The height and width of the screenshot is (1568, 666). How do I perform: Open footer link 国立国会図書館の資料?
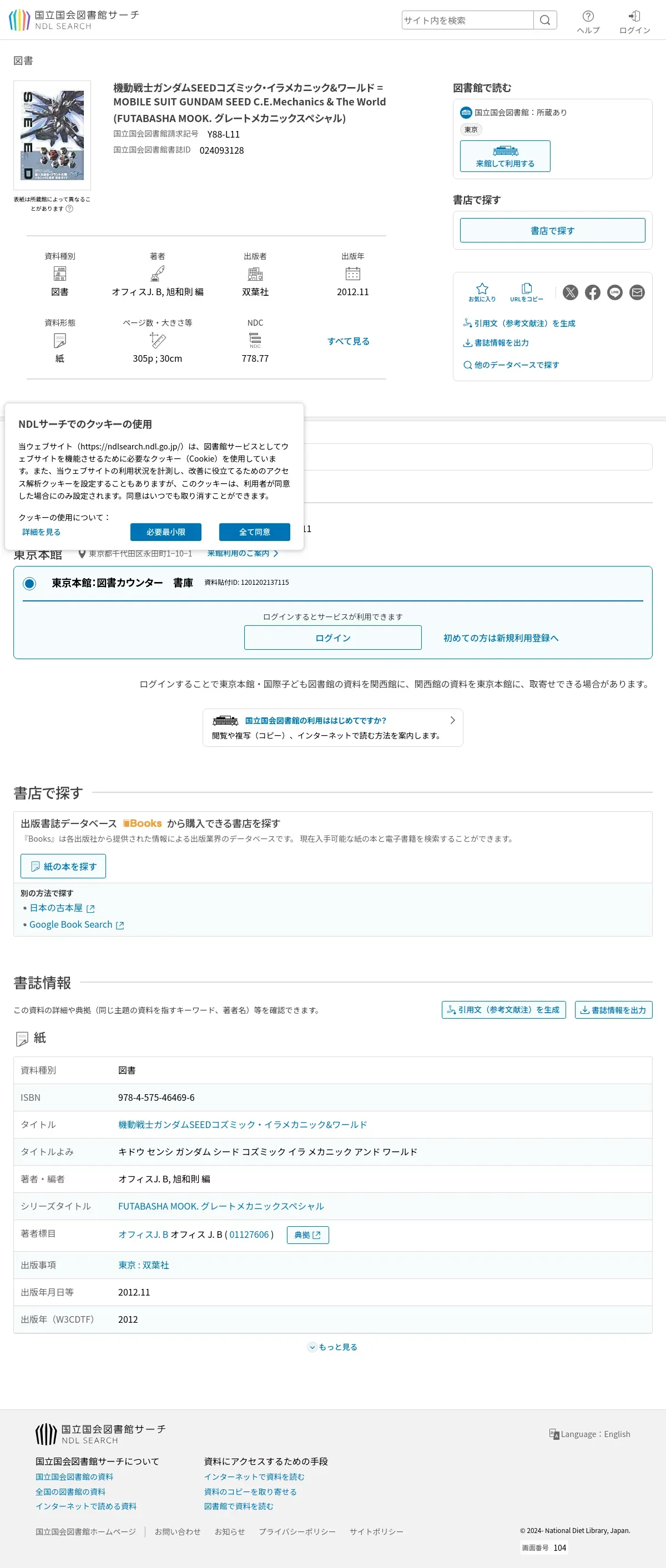(74, 1476)
